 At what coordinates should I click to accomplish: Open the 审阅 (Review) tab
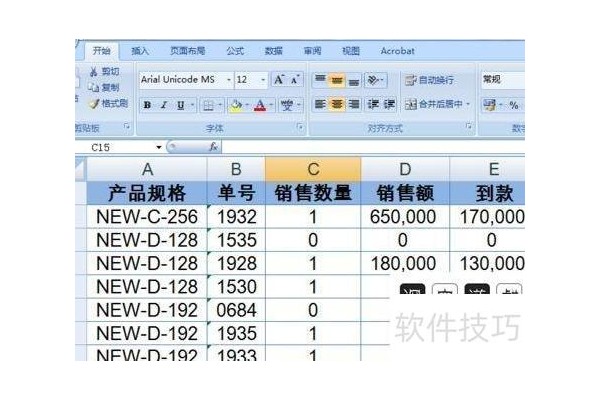click(x=312, y=51)
